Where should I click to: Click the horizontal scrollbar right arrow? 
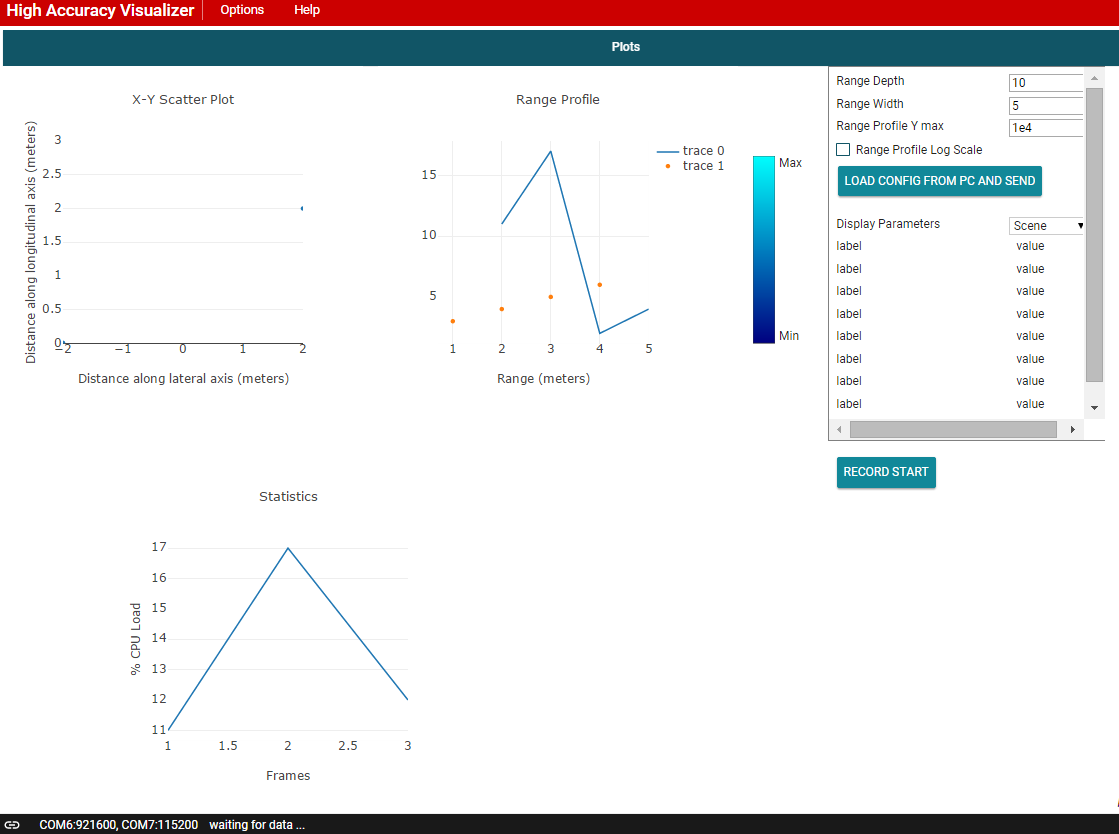click(x=1073, y=429)
